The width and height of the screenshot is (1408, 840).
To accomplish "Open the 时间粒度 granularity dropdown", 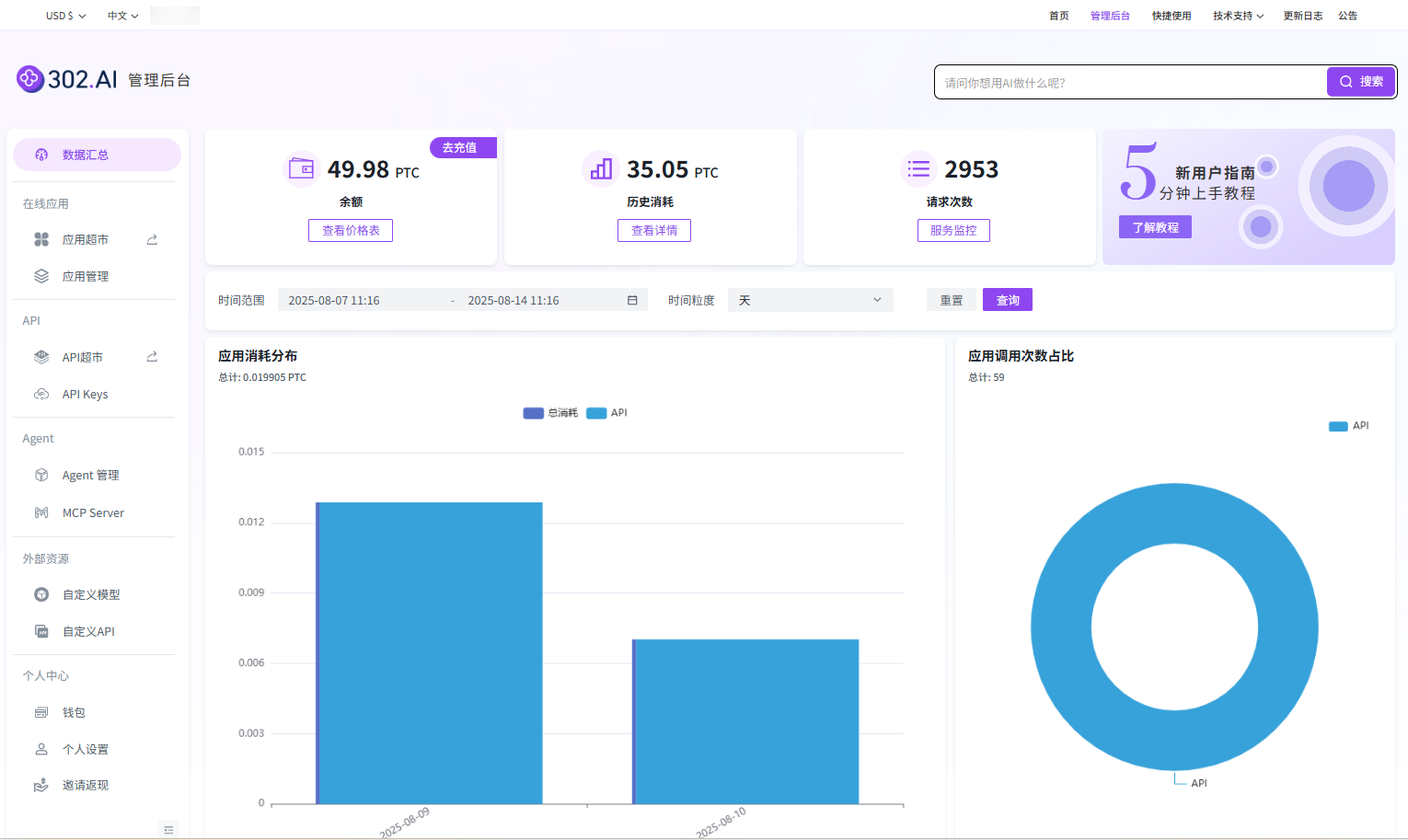I will (810, 300).
